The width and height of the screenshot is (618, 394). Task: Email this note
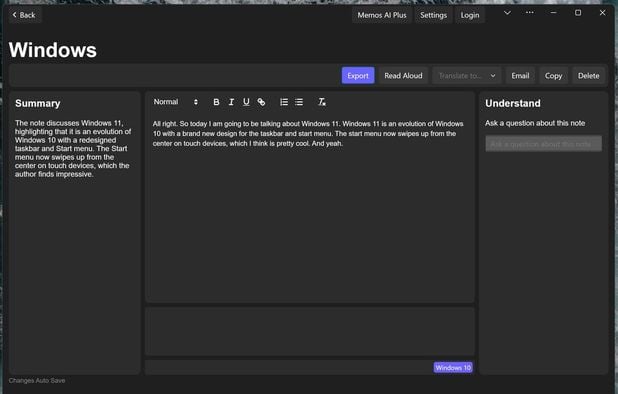520,76
